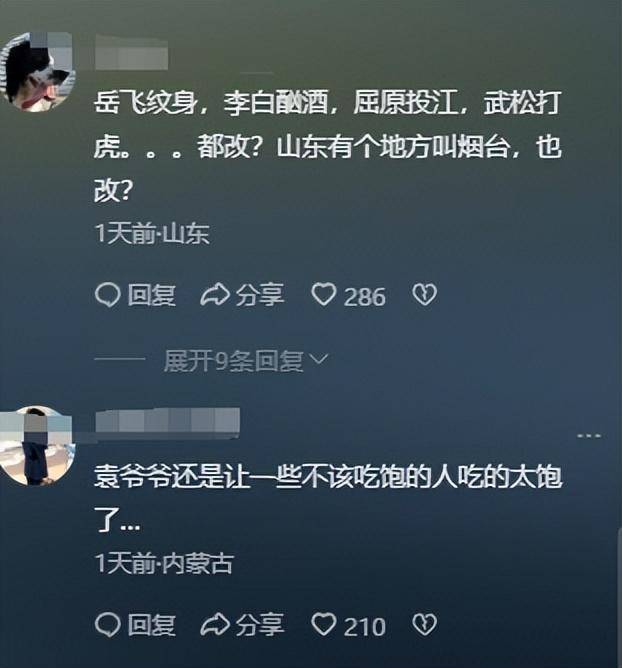The image size is (622, 668).
Task: Open second commenter's avatar
Action: (37, 446)
